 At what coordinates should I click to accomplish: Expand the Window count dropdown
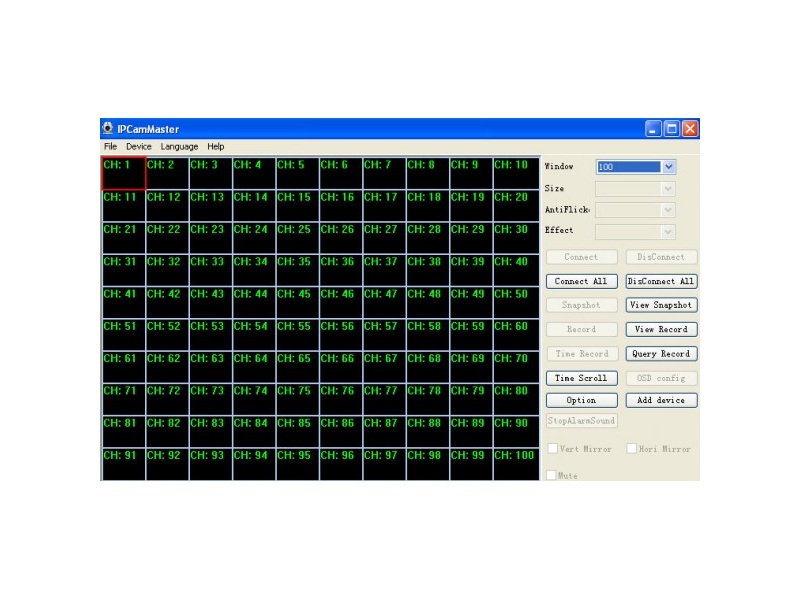669,167
